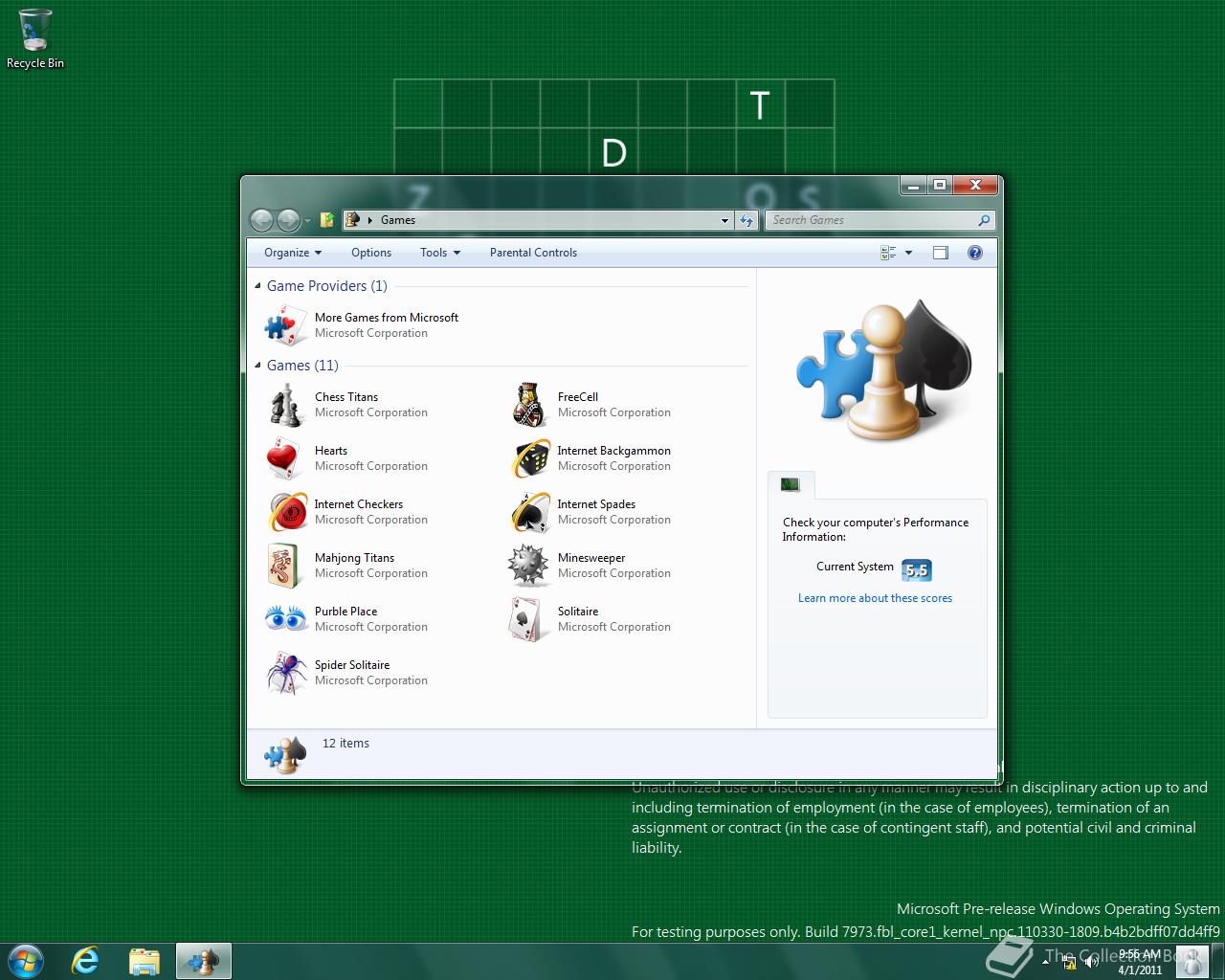Click the Internet Checkers icon
This screenshot has height=980, width=1225.
[x=285, y=512]
